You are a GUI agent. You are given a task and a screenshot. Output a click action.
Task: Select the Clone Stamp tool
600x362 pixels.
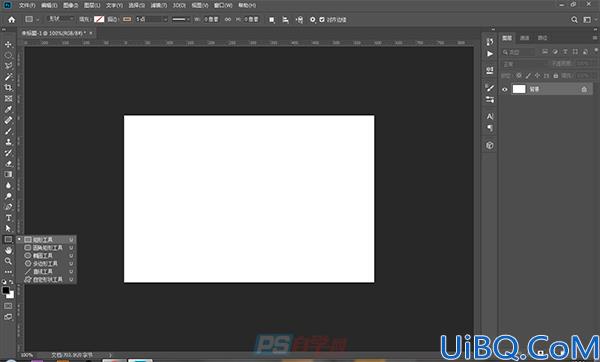(8, 142)
